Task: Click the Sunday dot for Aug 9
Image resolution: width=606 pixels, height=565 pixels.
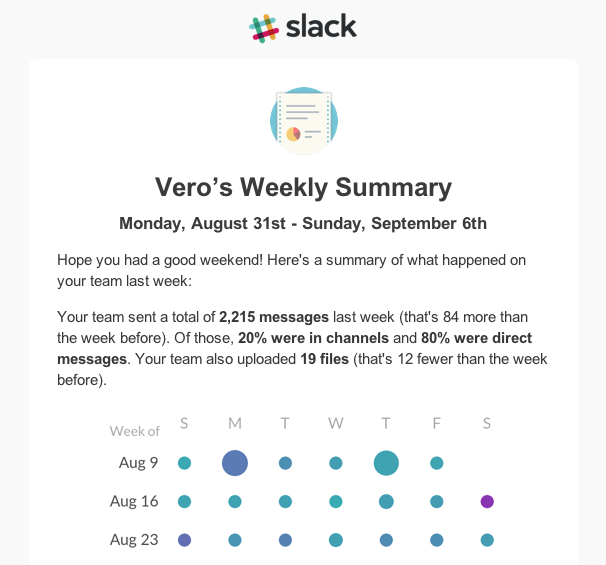Action: pos(184,463)
